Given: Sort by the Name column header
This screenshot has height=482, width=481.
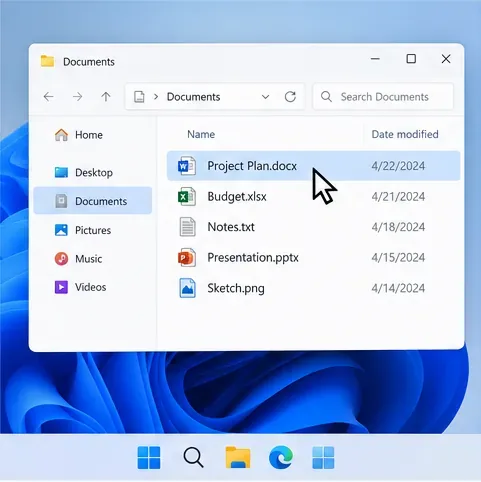Looking at the screenshot, I should pyautogui.click(x=201, y=134).
